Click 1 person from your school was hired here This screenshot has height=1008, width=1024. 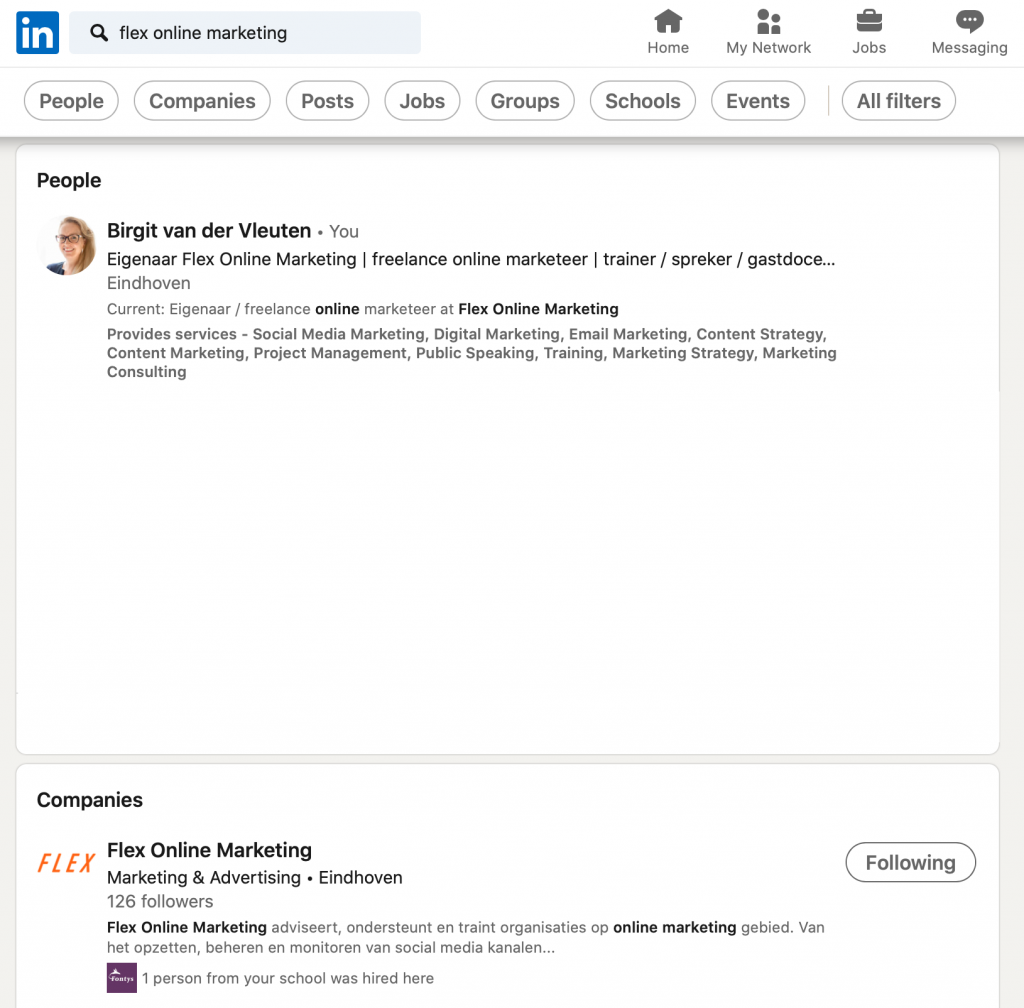288,978
